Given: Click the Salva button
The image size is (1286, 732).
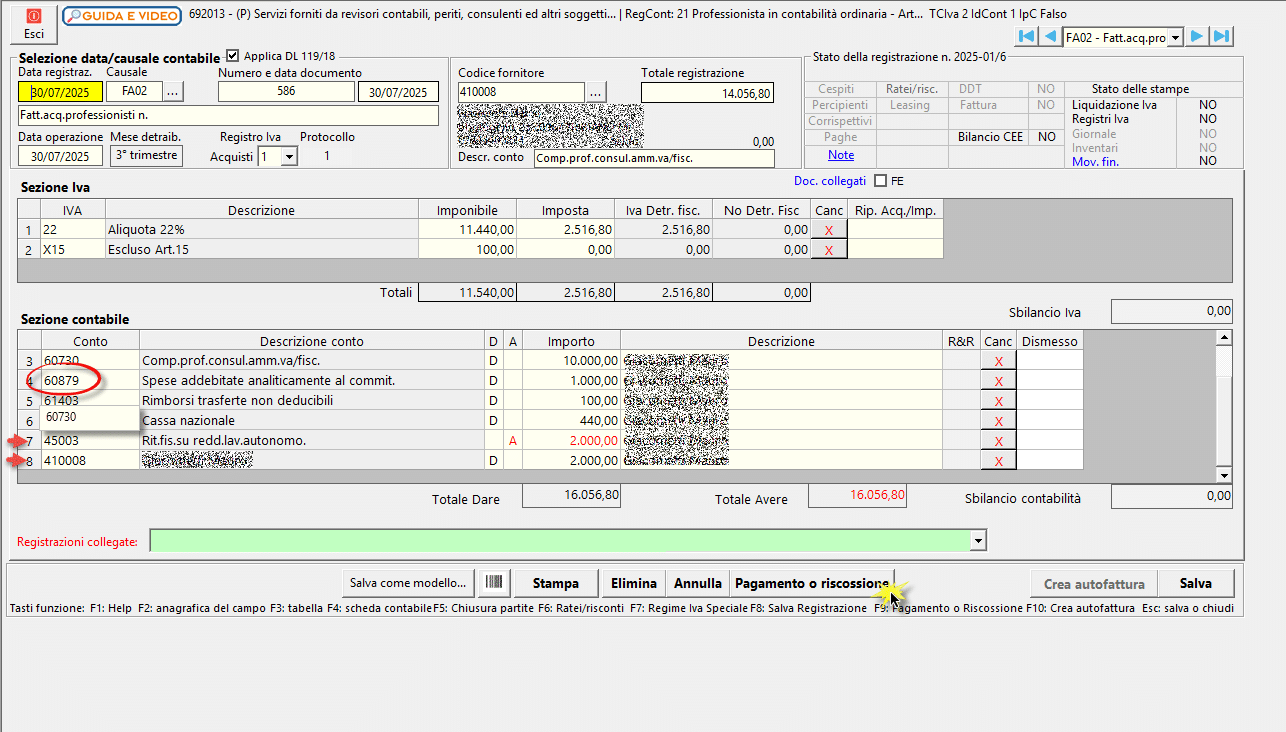Looking at the screenshot, I should [1195, 583].
